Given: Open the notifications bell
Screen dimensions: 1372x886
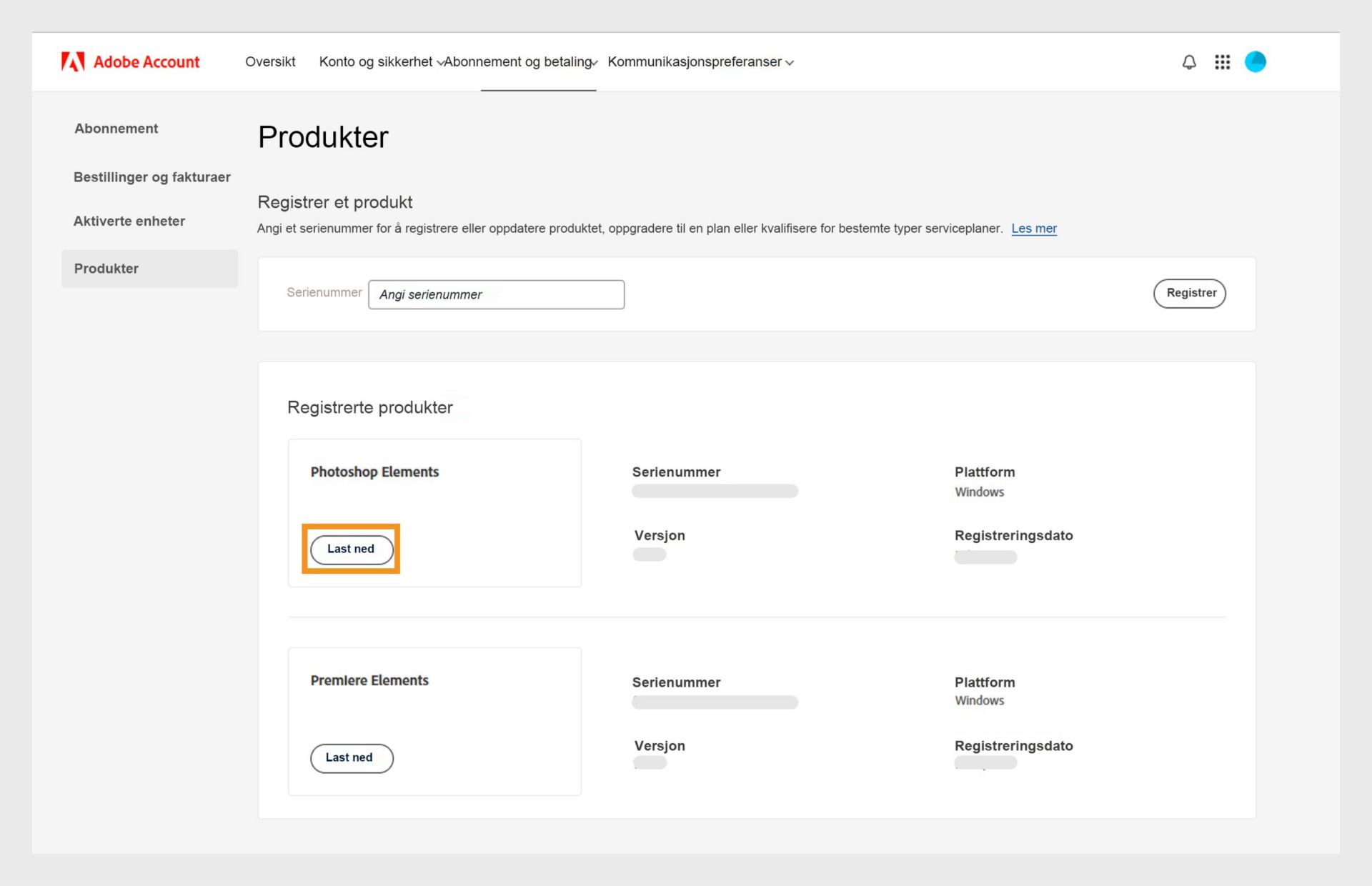Looking at the screenshot, I should tap(1188, 62).
